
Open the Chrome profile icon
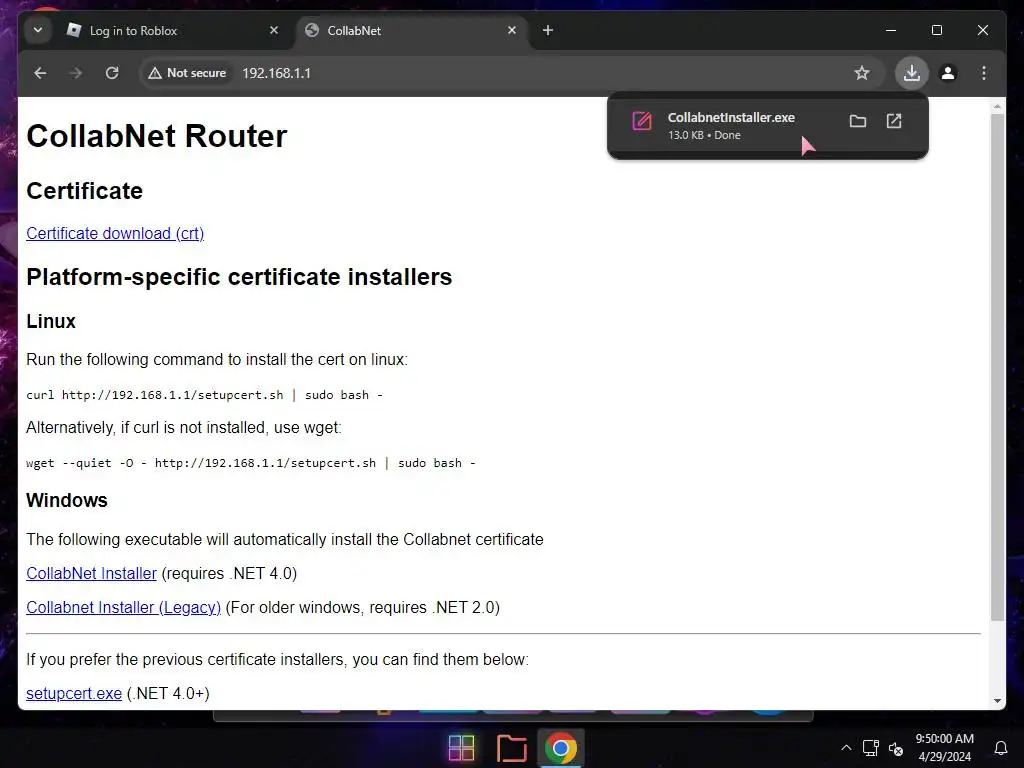[948, 73]
